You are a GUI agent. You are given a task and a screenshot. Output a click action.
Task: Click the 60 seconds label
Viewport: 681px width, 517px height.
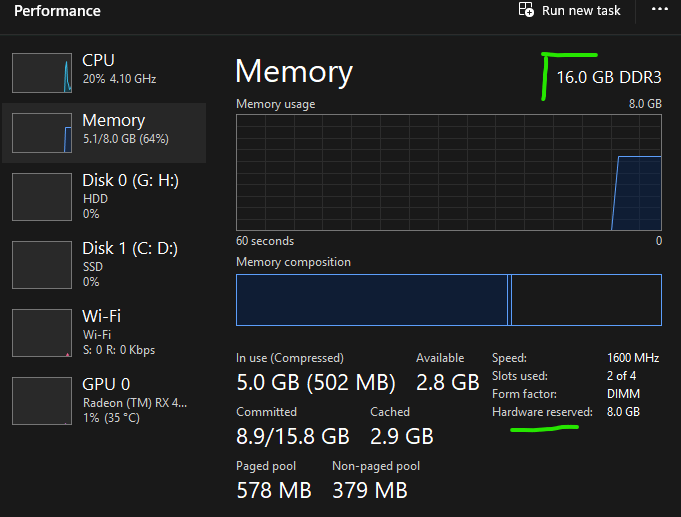coord(265,241)
